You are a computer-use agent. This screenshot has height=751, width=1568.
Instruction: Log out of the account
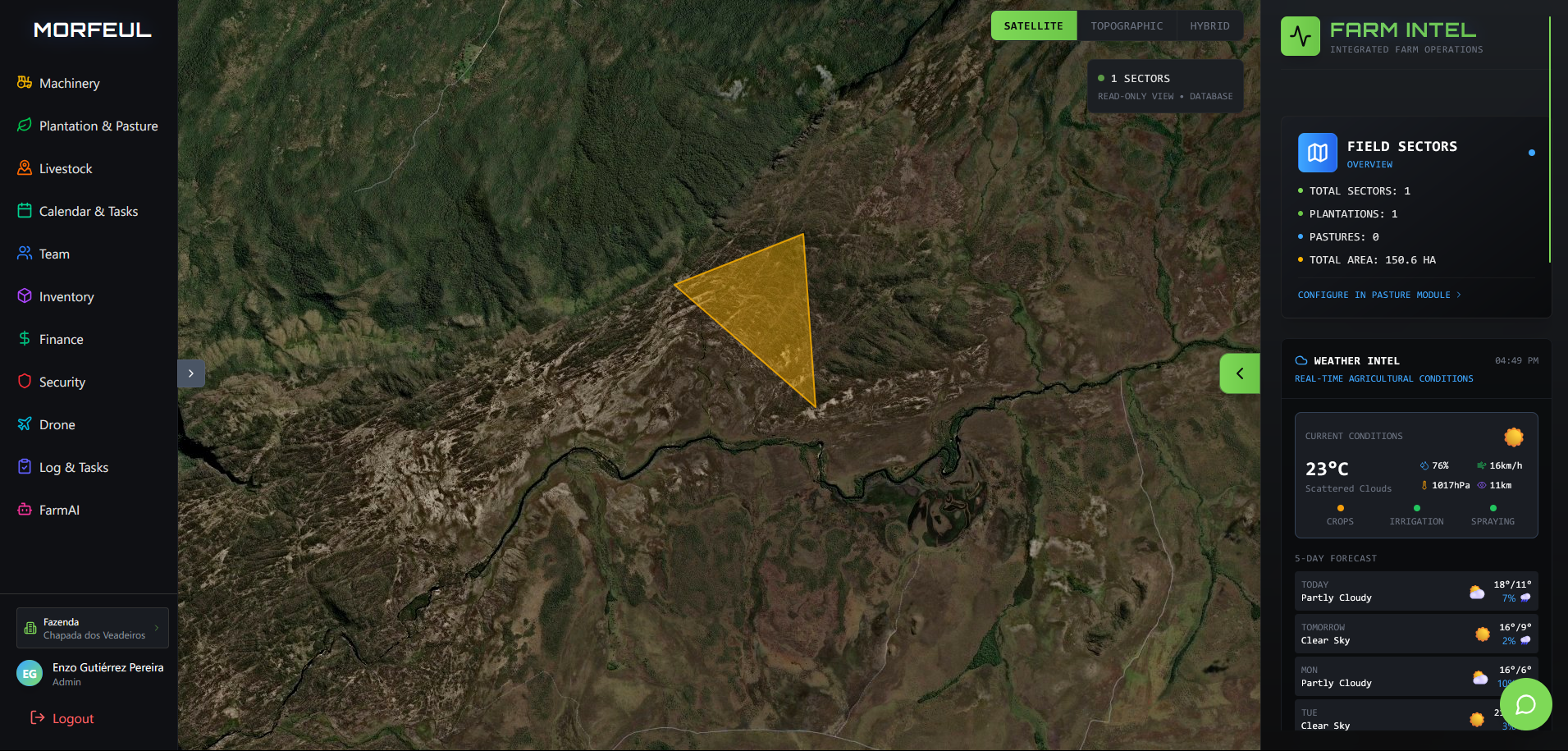click(x=62, y=718)
